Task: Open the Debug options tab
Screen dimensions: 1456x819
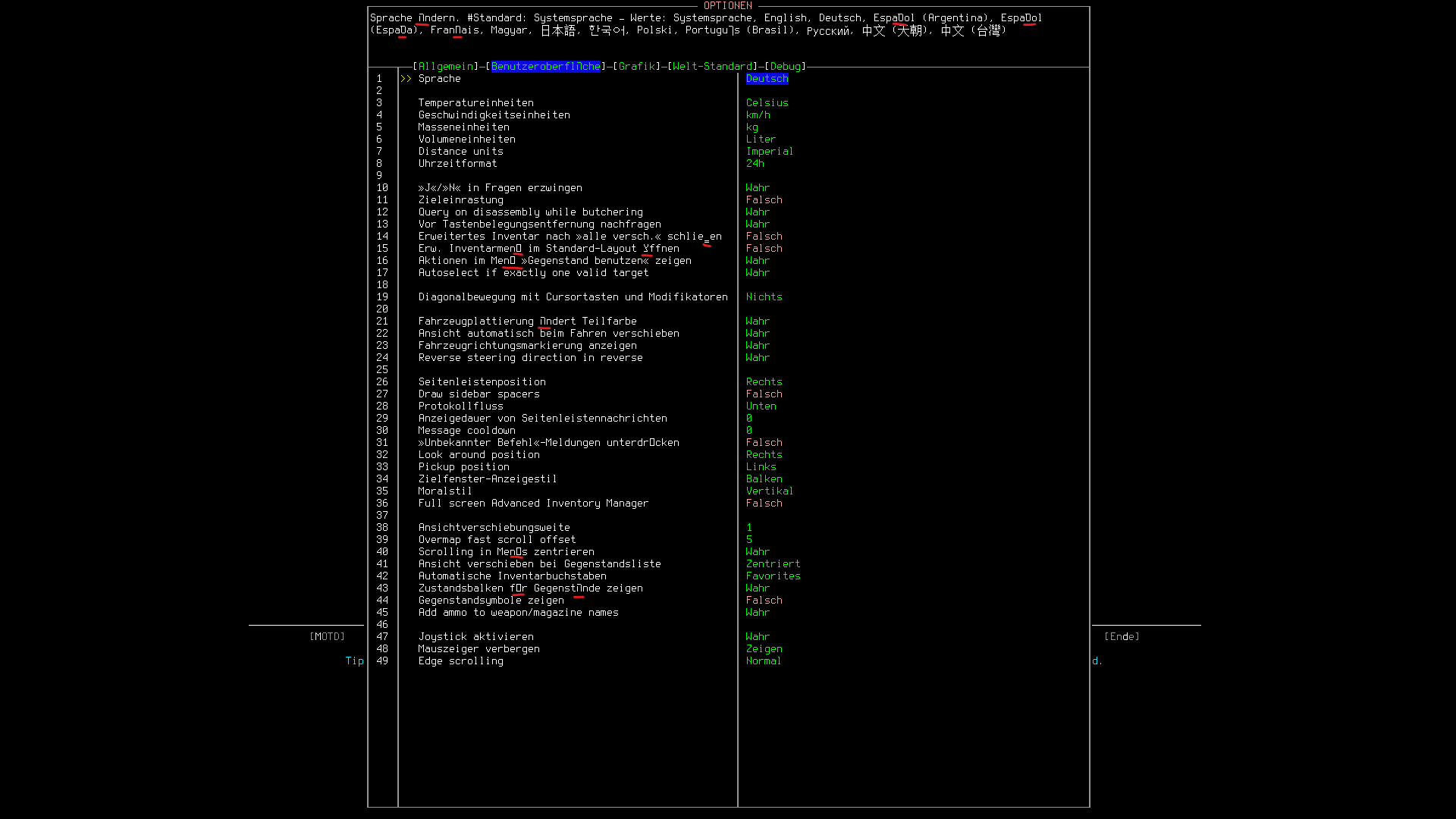Action: click(x=785, y=67)
